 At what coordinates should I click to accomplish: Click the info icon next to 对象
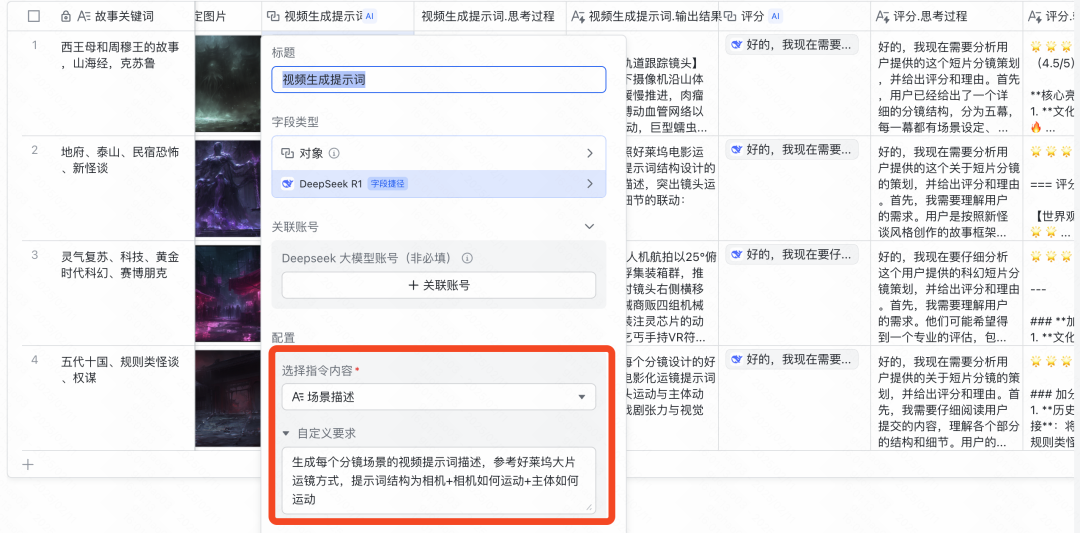click(334, 153)
